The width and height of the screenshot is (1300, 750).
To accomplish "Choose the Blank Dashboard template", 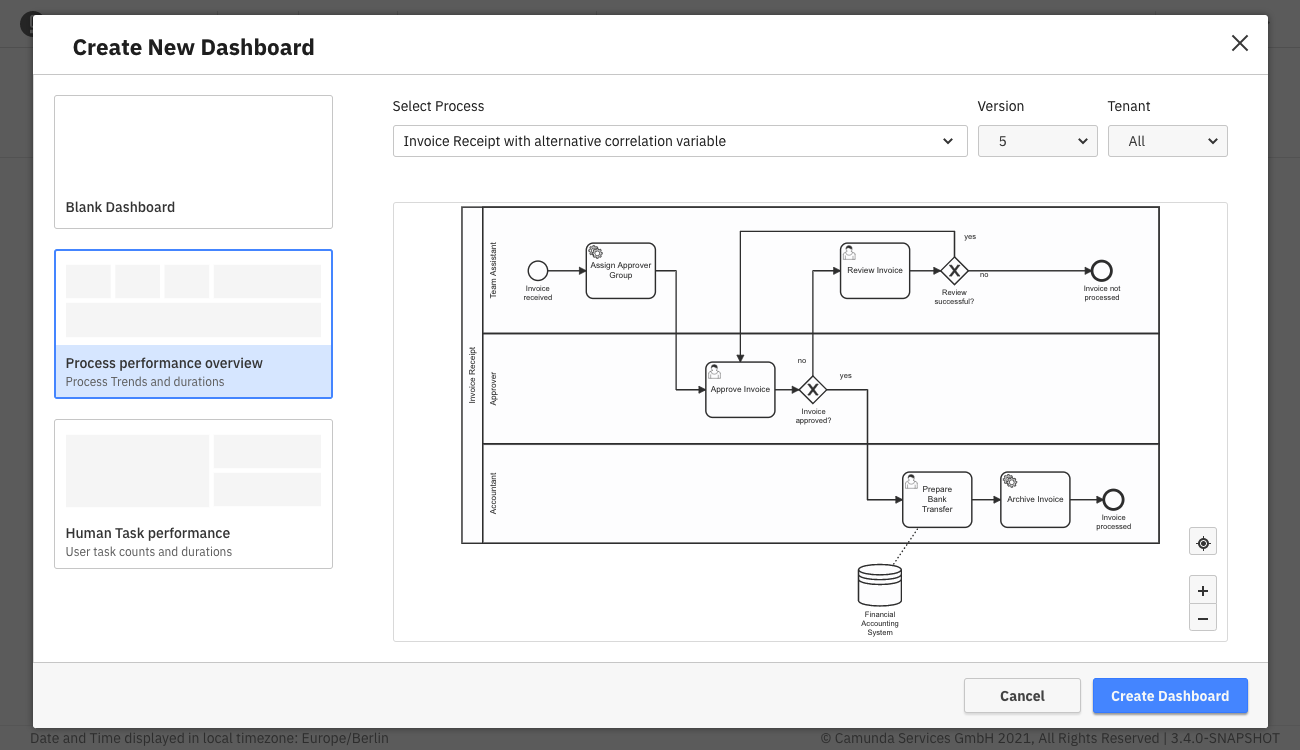I will click(193, 162).
